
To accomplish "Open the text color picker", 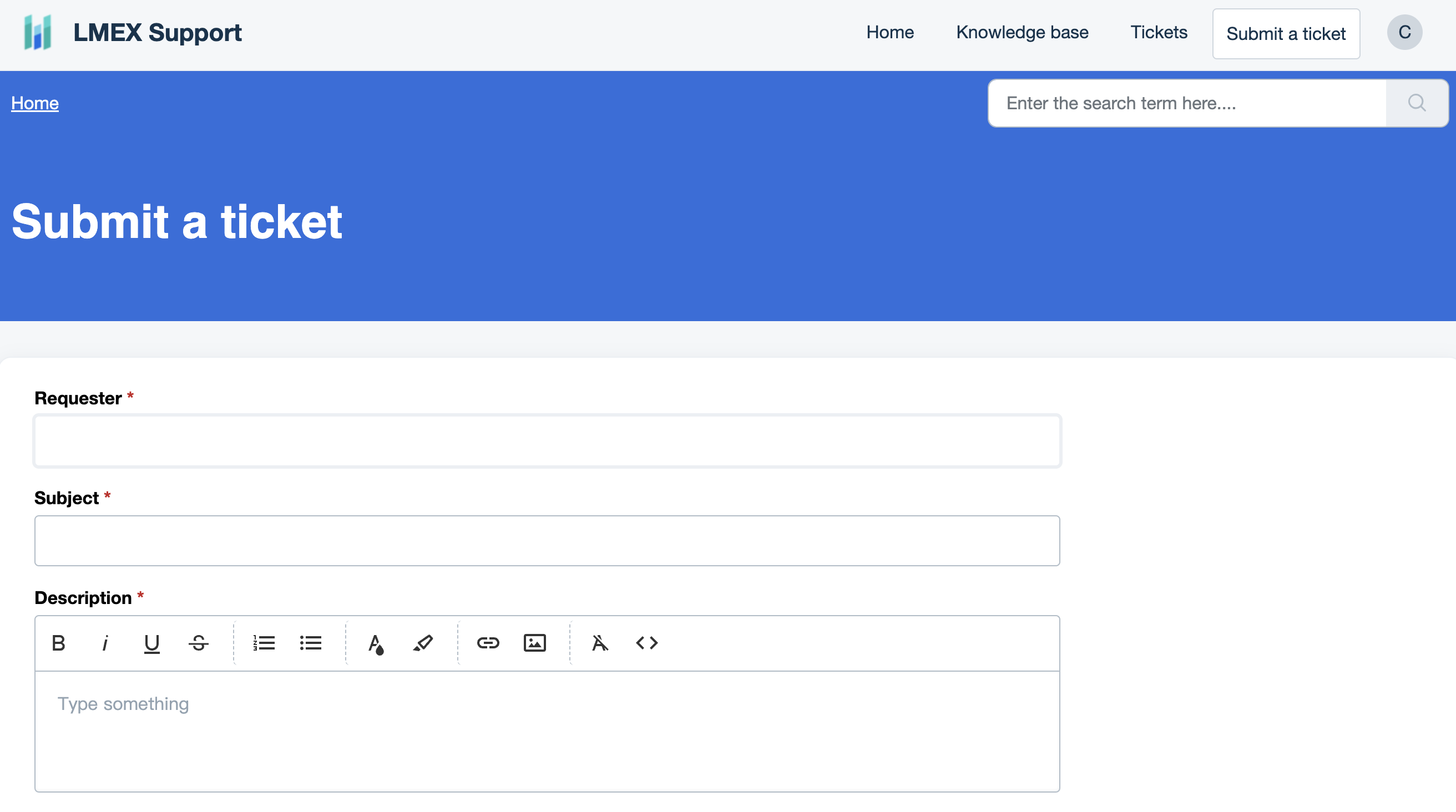I will coord(376,643).
